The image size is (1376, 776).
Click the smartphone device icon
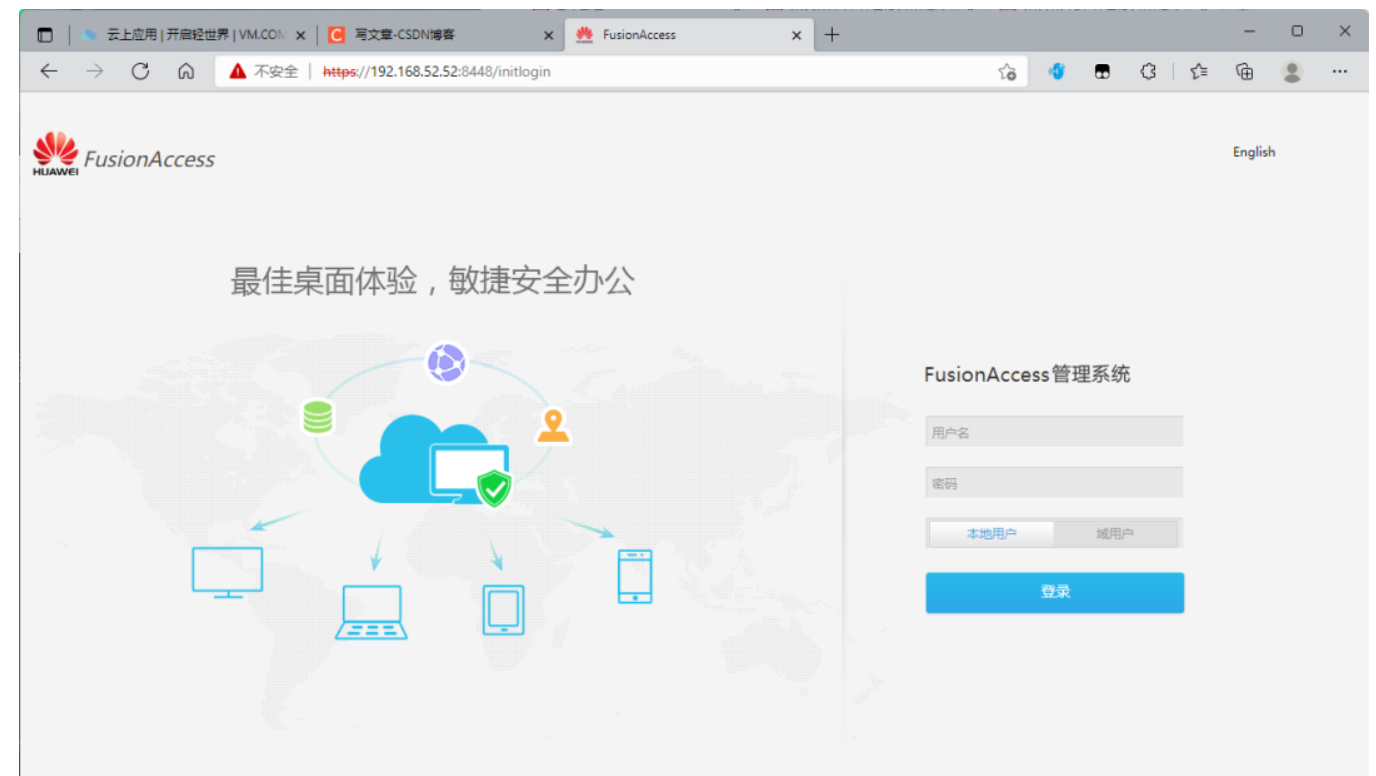tap(634, 577)
